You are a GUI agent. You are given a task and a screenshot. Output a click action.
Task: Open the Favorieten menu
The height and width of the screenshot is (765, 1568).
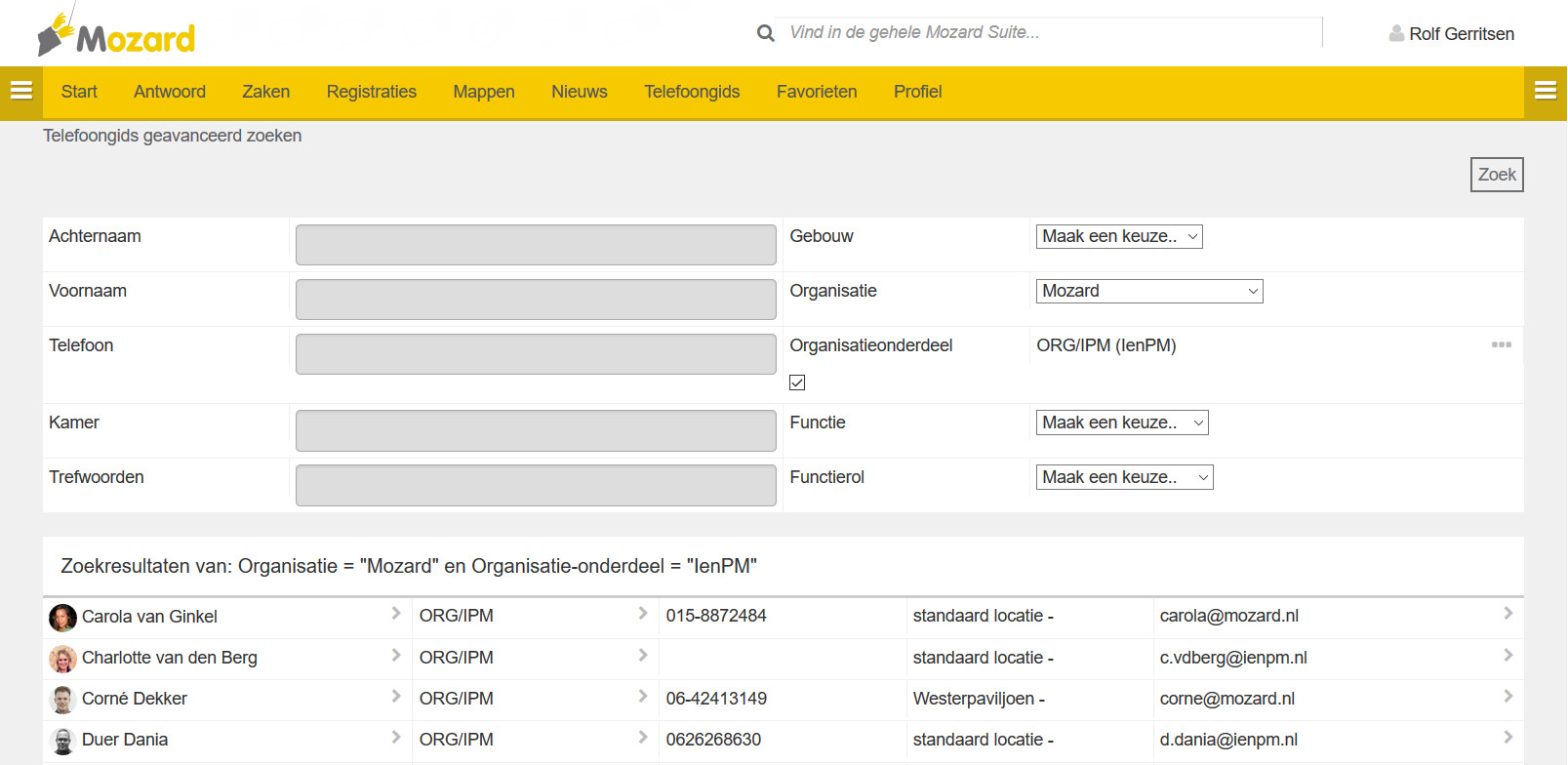[x=817, y=92]
